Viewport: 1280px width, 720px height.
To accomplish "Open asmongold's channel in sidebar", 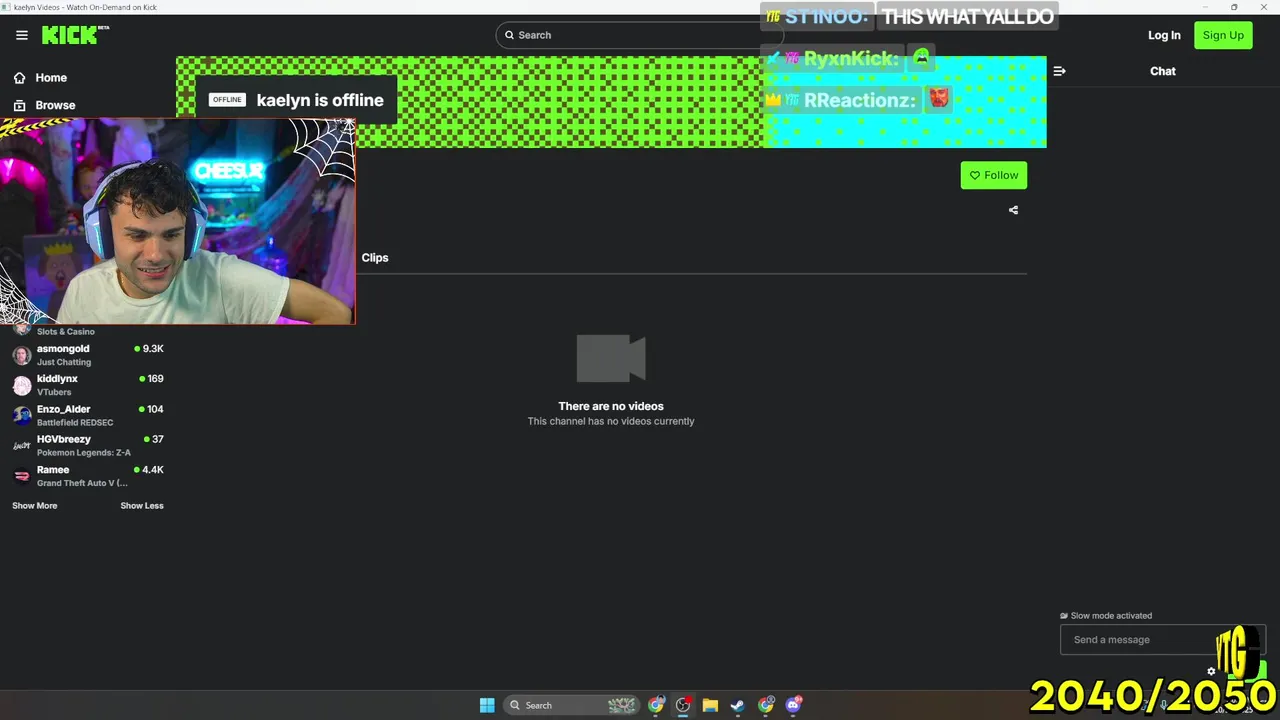I will pos(87,355).
